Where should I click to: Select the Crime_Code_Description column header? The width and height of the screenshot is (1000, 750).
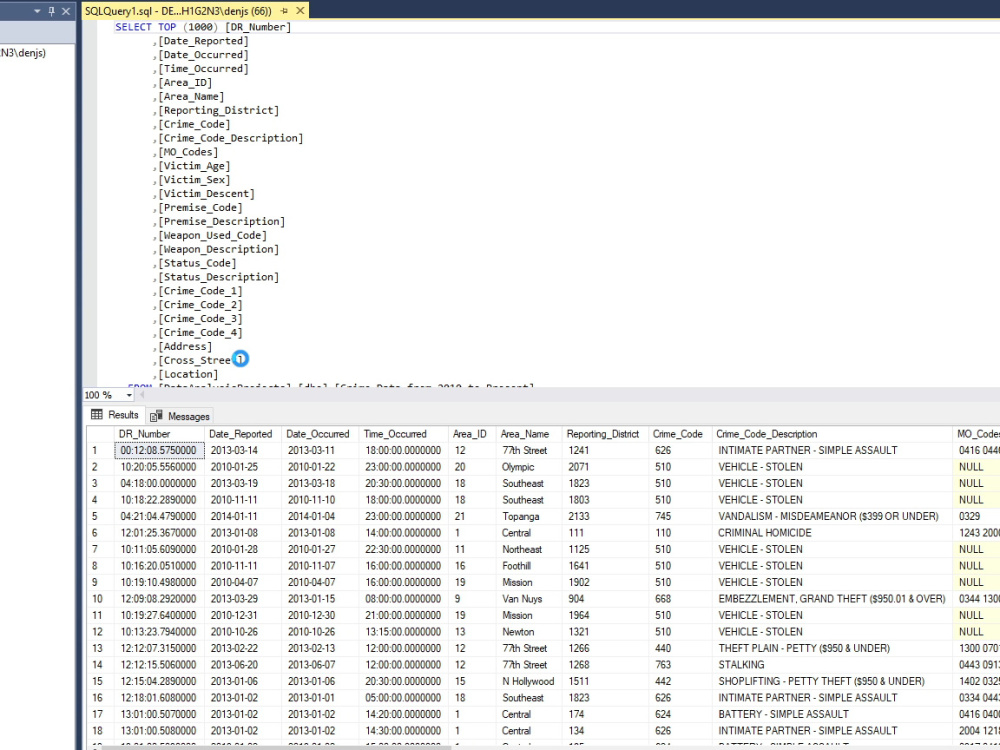click(832, 434)
